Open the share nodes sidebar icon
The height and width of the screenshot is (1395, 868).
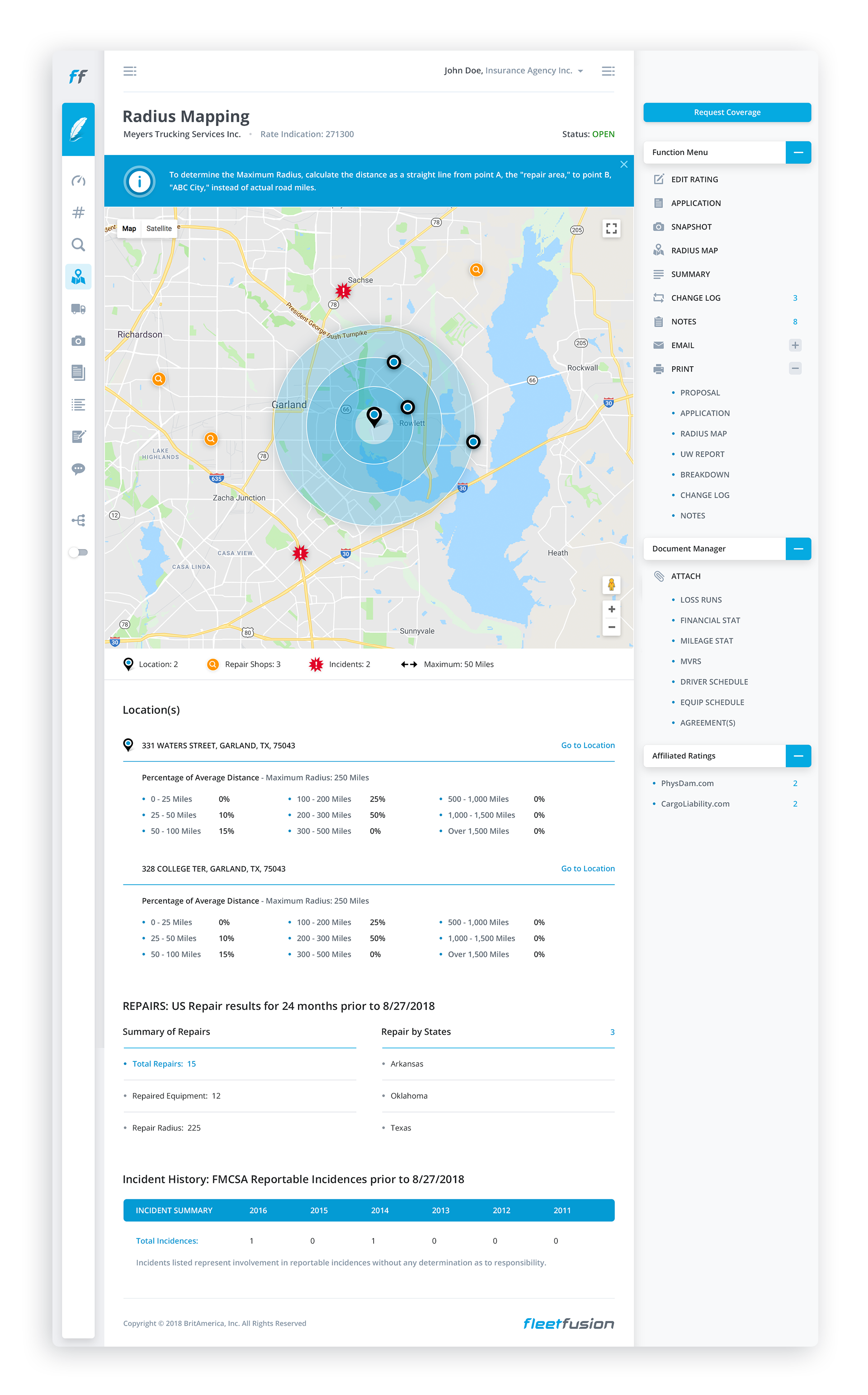click(x=78, y=520)
